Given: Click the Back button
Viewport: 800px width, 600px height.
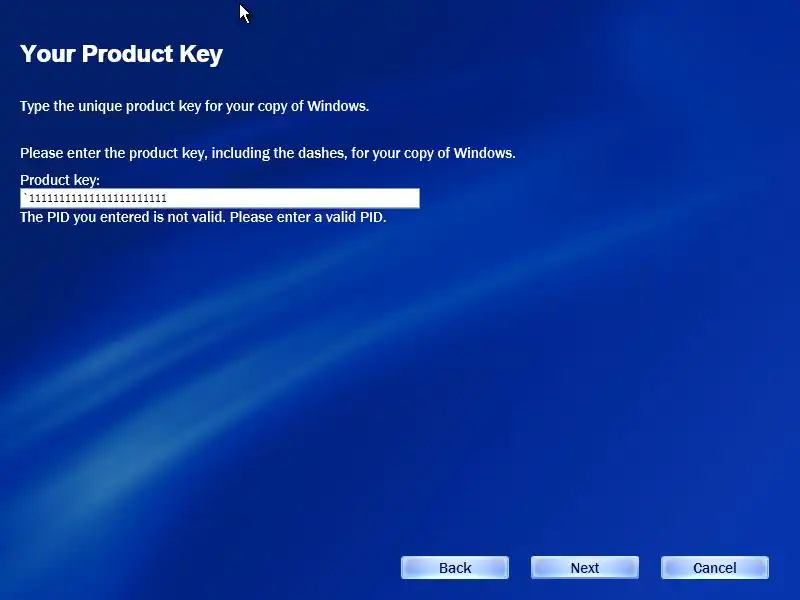Looking at the screenshot, I should (x=455, y=567).
